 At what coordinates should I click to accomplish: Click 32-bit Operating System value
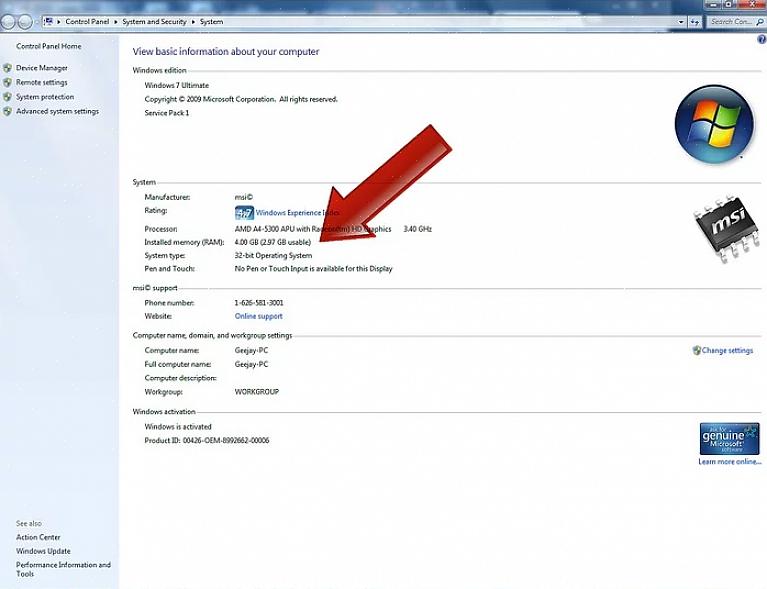tap(273, 255)
